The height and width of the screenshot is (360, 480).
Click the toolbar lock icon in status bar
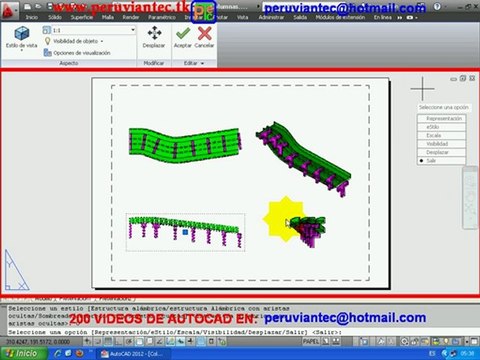pyautogui.click(x=414, y=341)
